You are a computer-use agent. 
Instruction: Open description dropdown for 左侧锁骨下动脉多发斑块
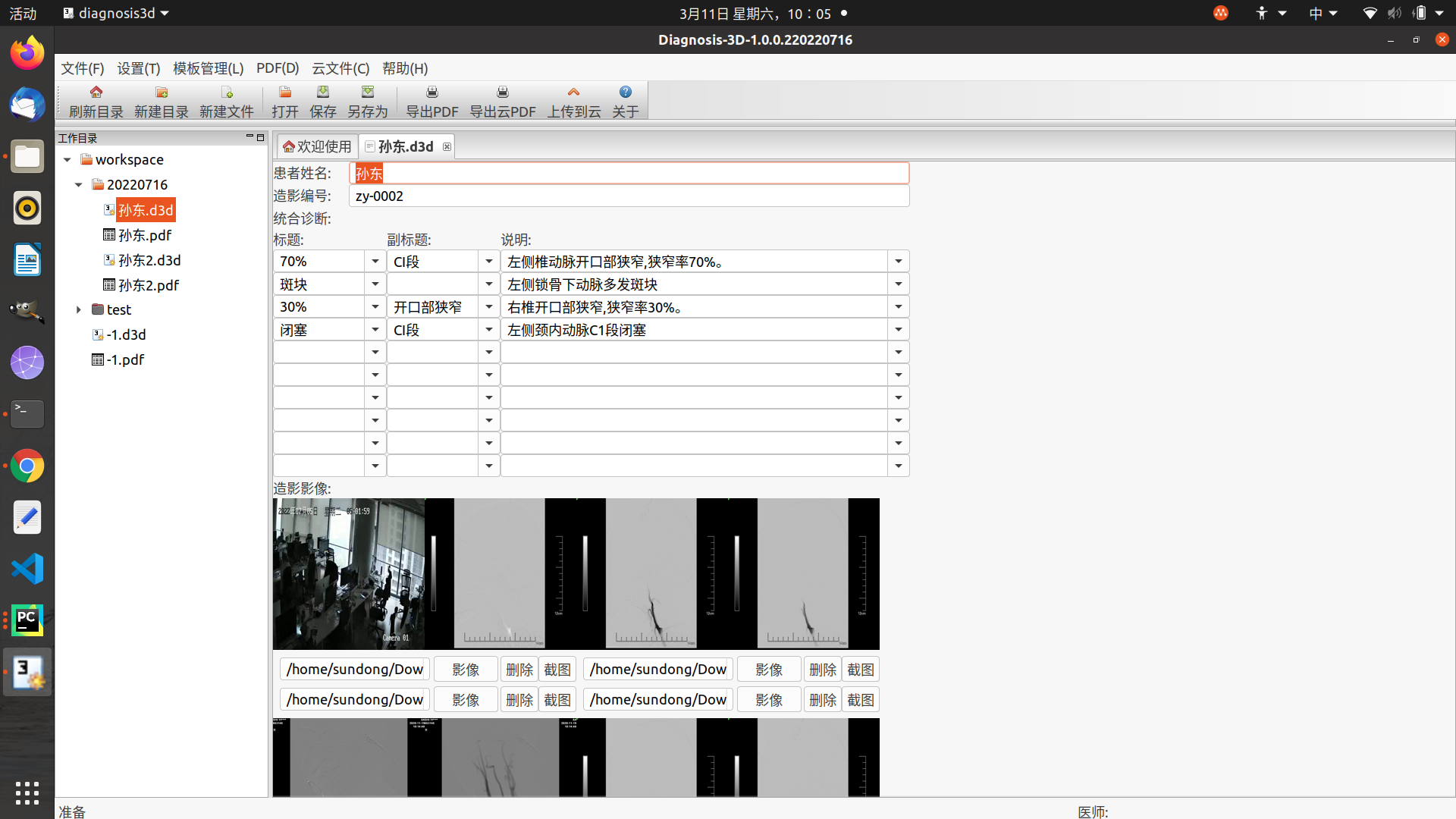click(x=899, y=284)
